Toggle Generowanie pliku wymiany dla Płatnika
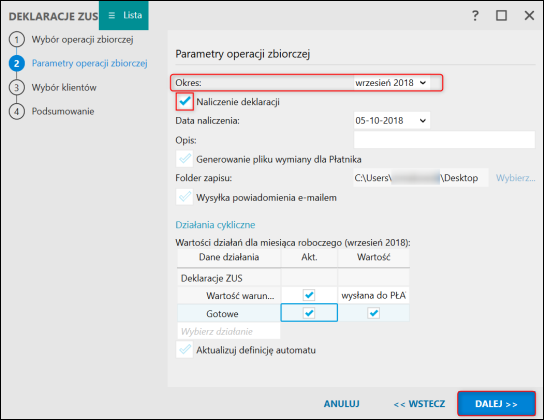The width and height of the screenshot is (544, 420). coord(185,159)
